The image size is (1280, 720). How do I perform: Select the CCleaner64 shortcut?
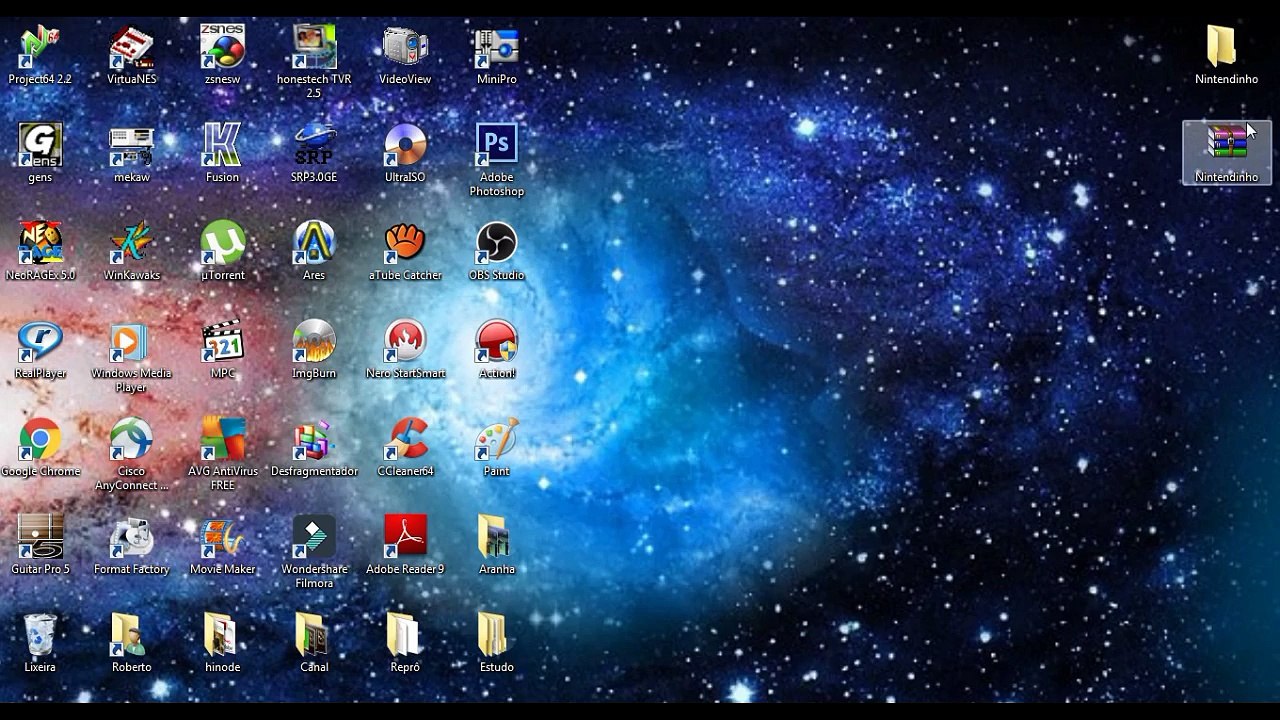click(405, 439)
